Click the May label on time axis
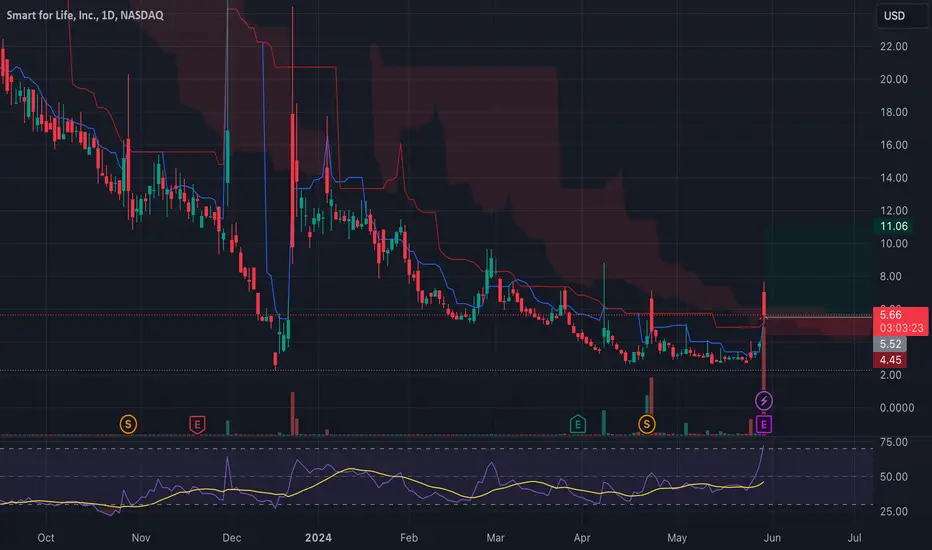This screenshot has width=932, height=550. tap(677, 538)
